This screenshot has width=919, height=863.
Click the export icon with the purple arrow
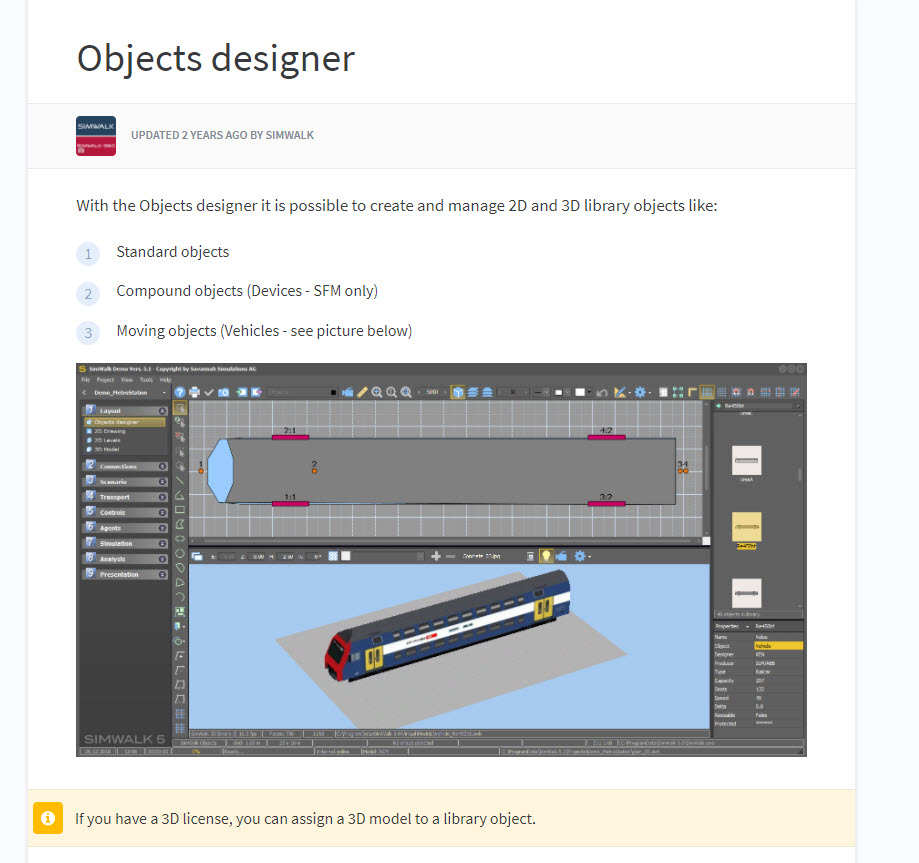[x=256, y=392]
